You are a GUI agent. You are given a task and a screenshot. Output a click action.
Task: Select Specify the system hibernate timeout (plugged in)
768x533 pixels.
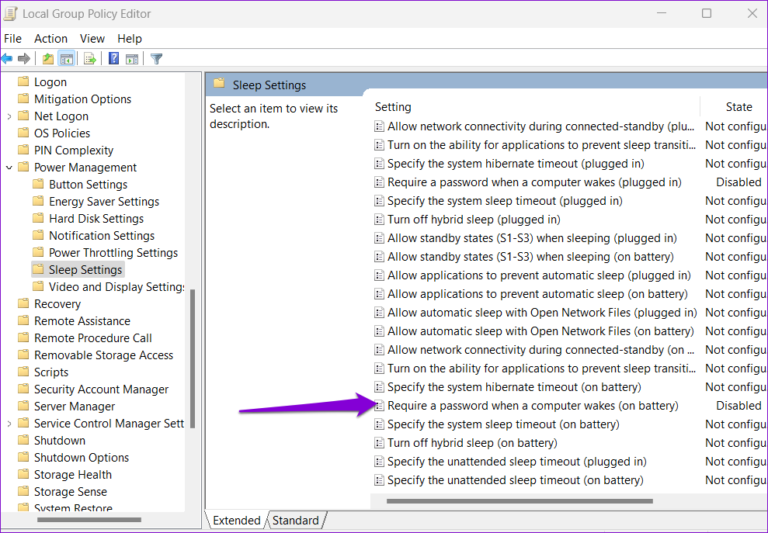pos(516,164)
